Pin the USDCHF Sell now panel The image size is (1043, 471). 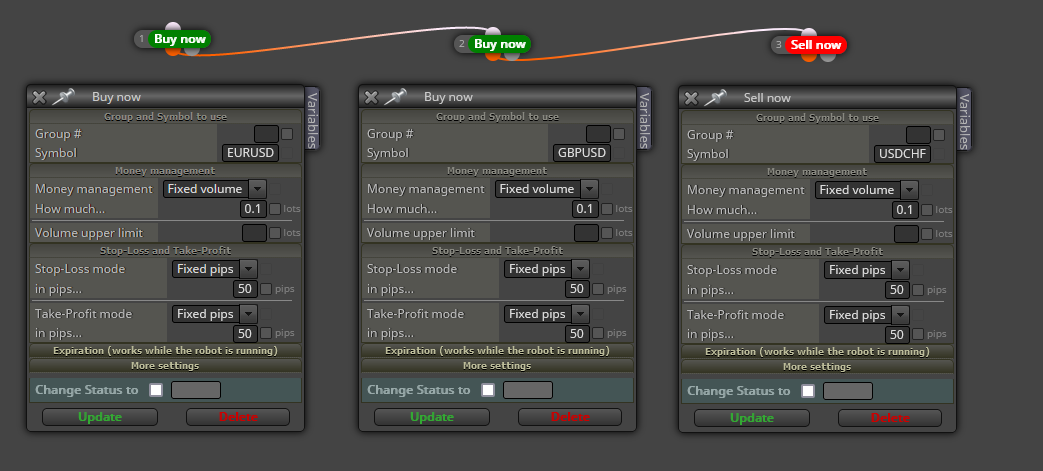[x=714, y=98]
